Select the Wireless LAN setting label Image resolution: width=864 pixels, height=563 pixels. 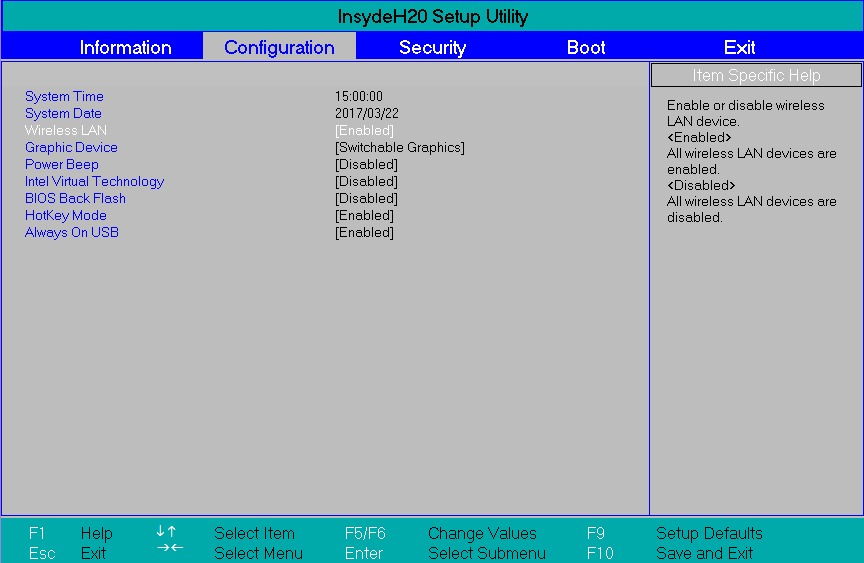[66, 131]
